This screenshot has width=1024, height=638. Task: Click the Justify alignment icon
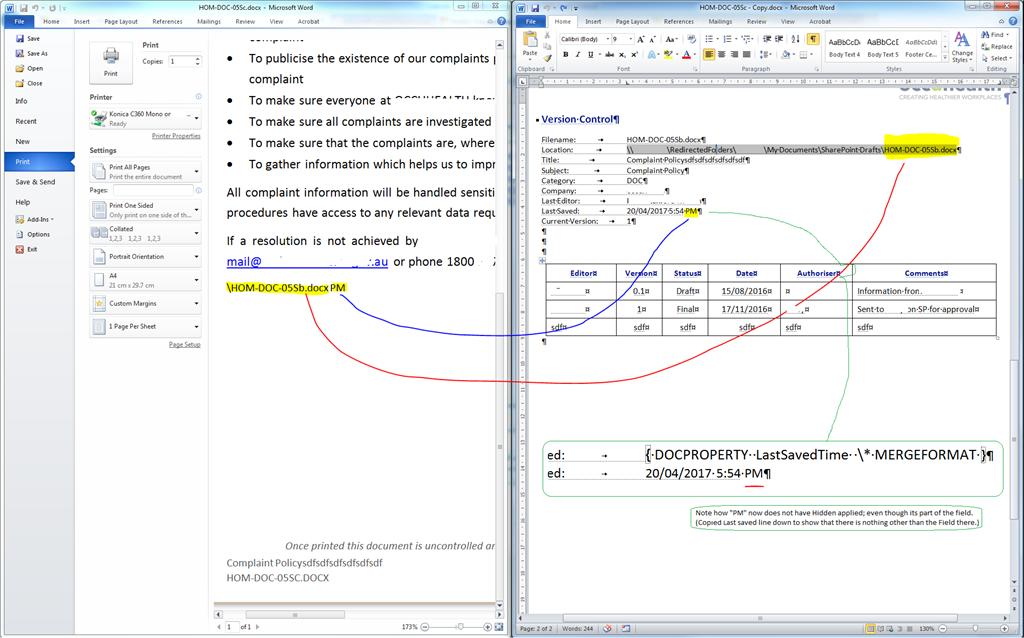[x=746, y=55]
